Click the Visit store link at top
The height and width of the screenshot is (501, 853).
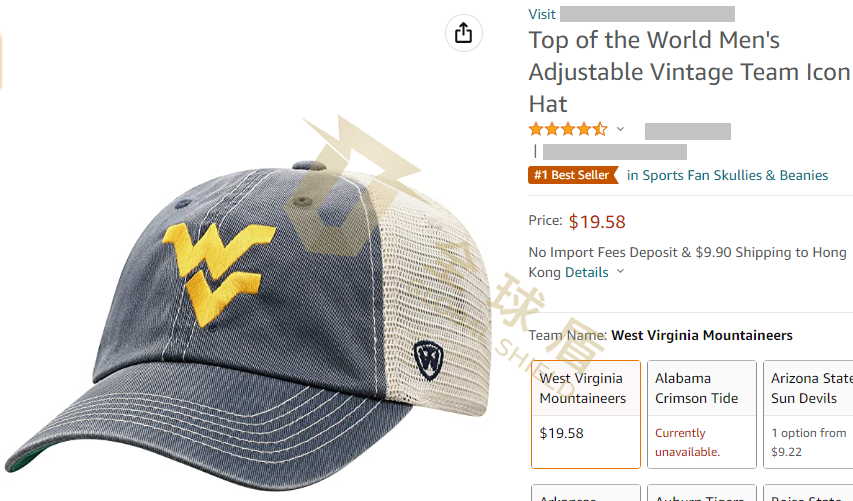[x=632, y=14]
